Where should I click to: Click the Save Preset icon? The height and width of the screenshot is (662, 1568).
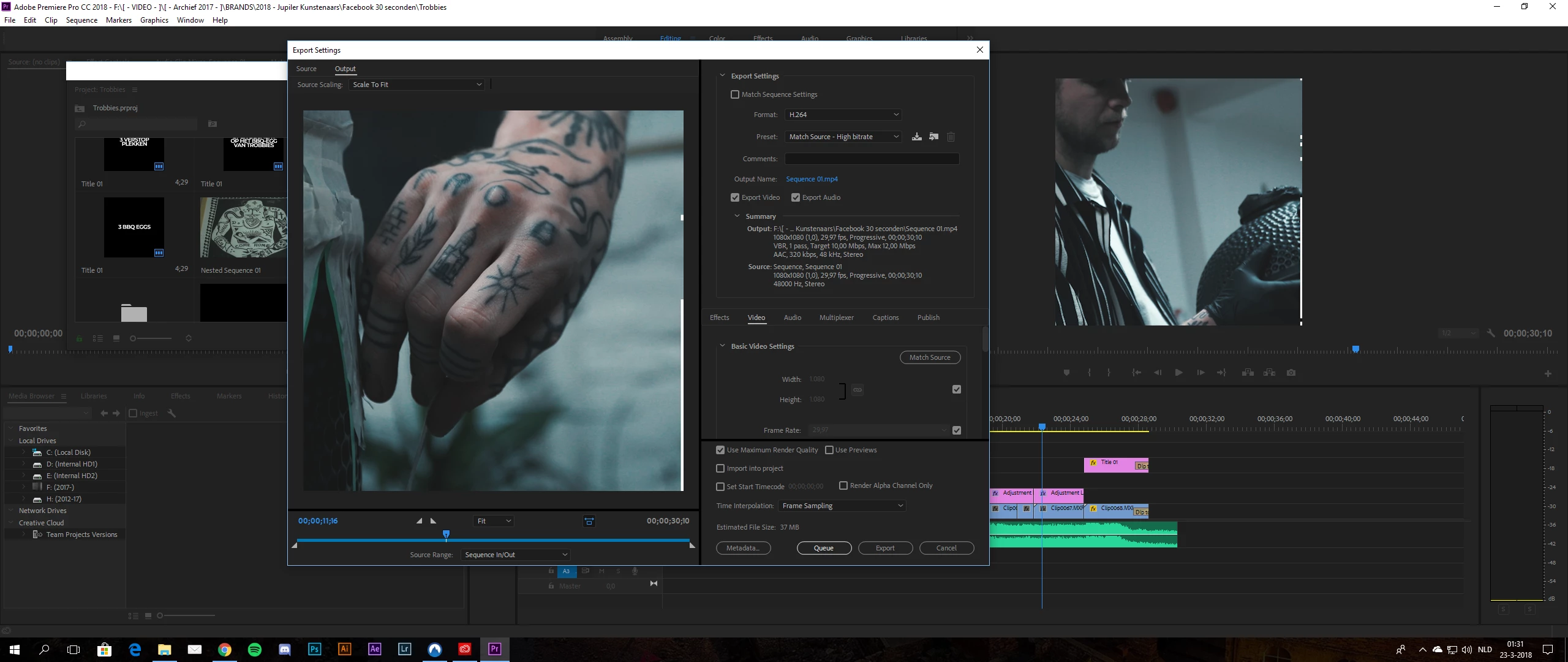(x=916, y=137)
